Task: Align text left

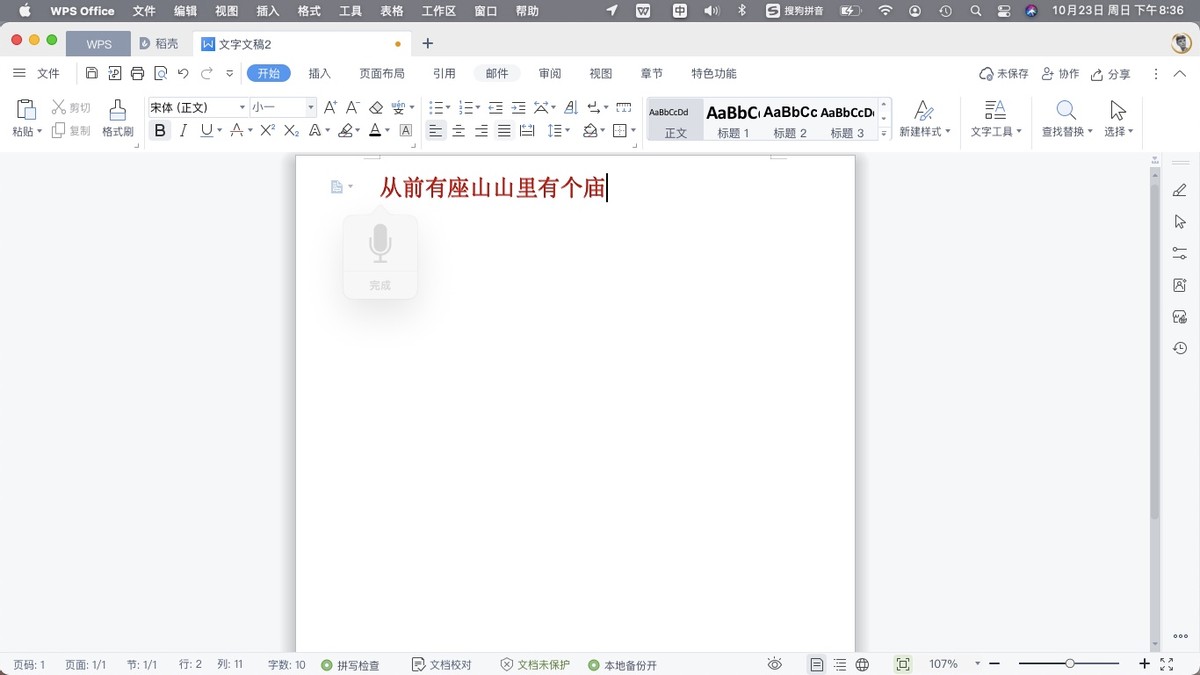Action: coord(436,131)
